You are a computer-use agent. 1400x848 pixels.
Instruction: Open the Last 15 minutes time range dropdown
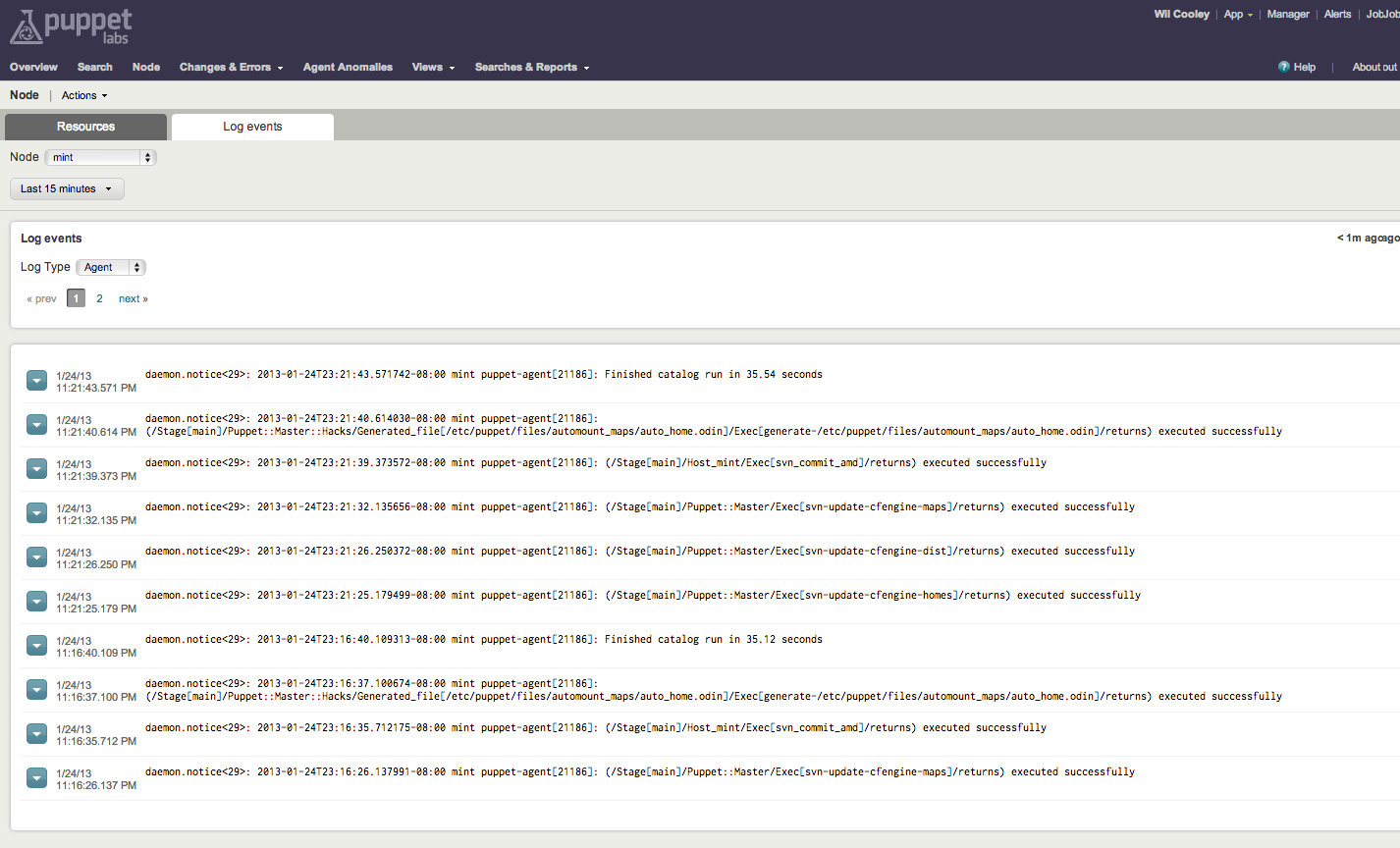point(67,188)
